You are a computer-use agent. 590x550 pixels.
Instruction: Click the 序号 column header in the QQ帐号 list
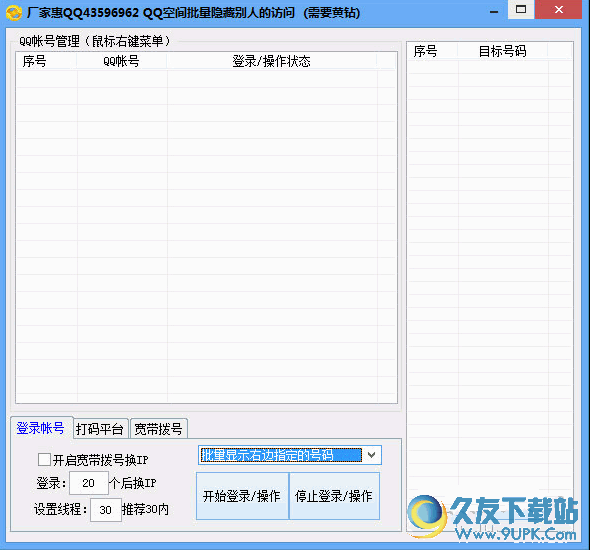coord(46,61)
